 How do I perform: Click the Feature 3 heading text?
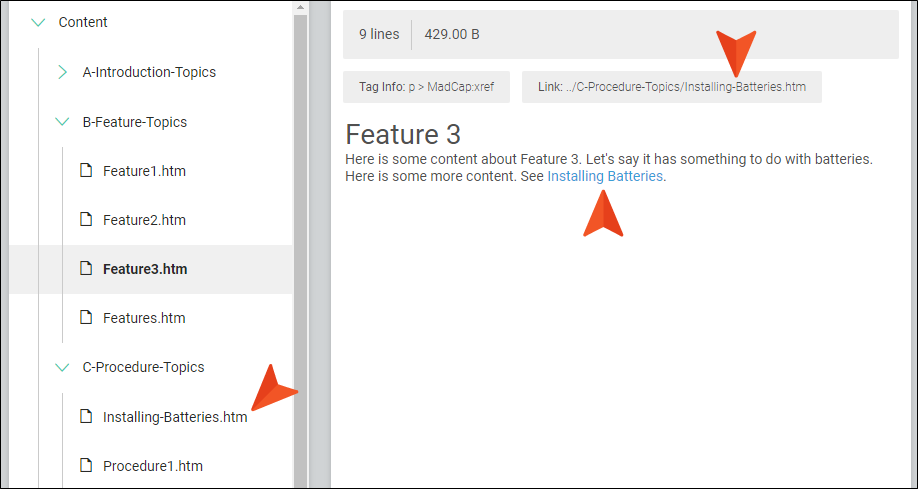(402, 135)
